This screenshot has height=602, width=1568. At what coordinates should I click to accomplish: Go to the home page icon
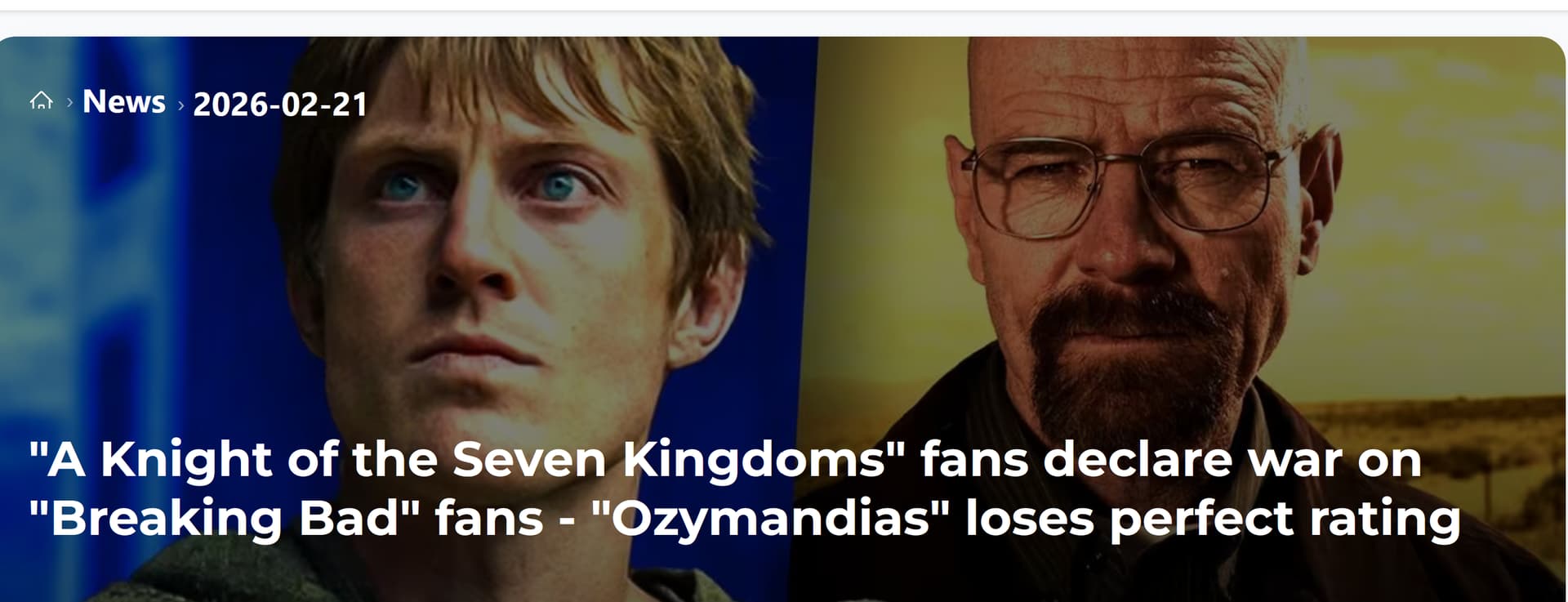tap(41, 101)
